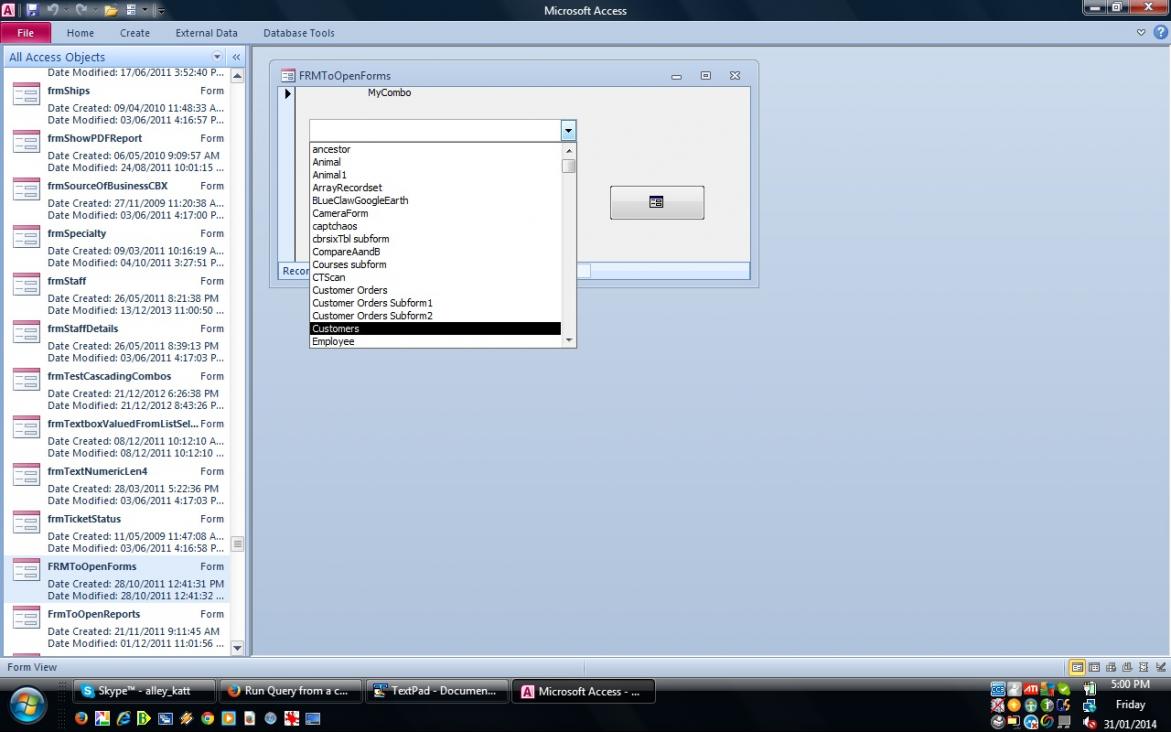1171x732 pixels.
Task: Choose 'CTScan' from the combo list
Action: (435, 277)
